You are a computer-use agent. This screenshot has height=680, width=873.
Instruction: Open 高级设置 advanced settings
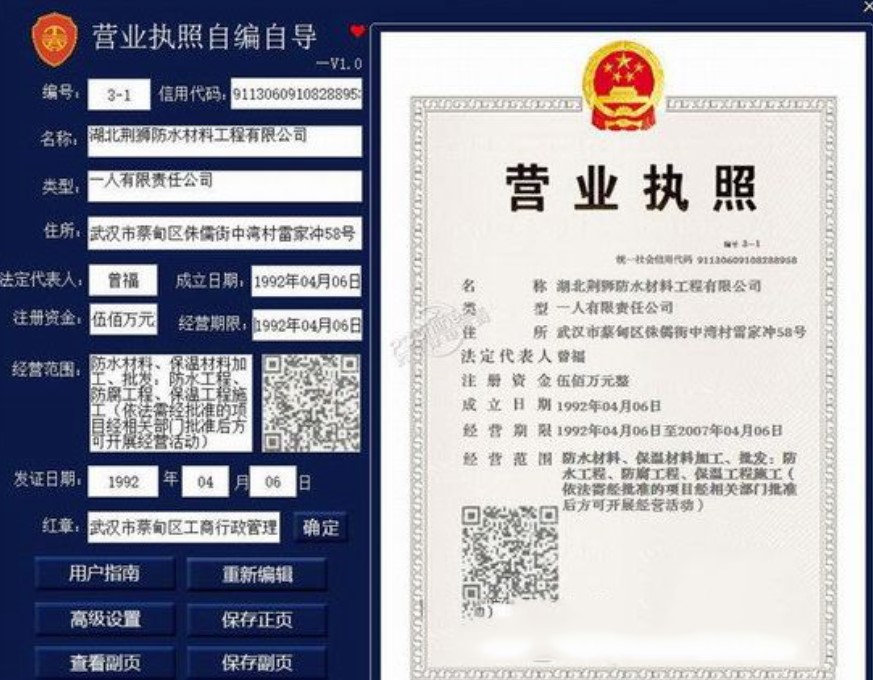tap(105, 619)
